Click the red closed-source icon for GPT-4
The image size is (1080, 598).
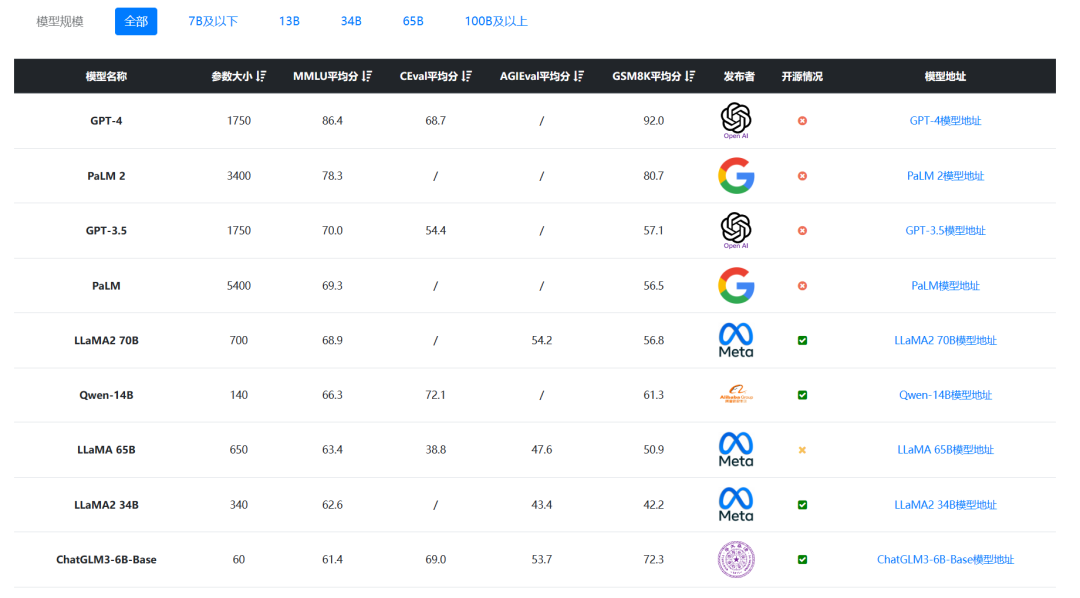pos(802,121)
